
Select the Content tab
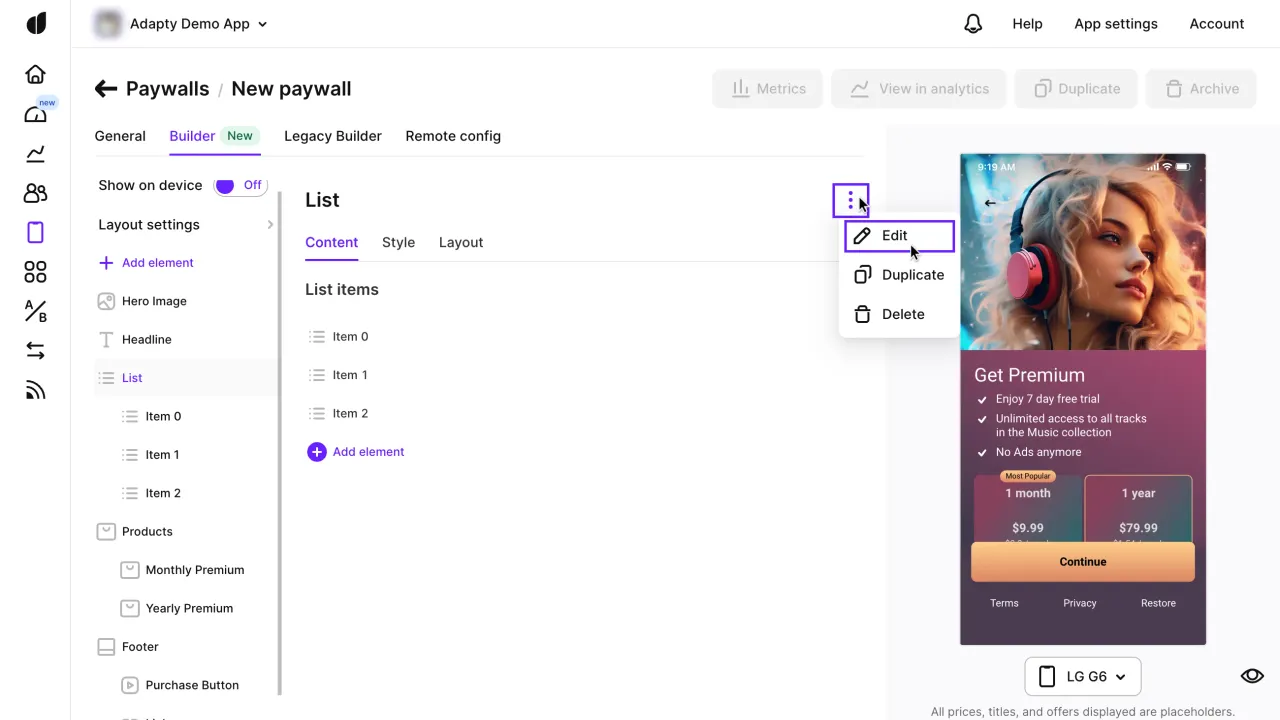point(331,242)
